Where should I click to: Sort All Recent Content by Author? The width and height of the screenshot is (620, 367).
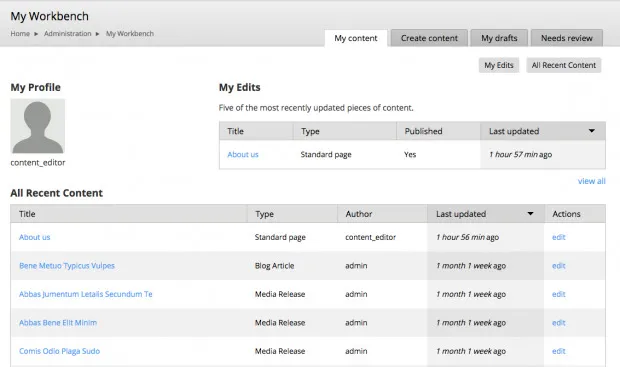pyautogui.click(x=359, y=214)
